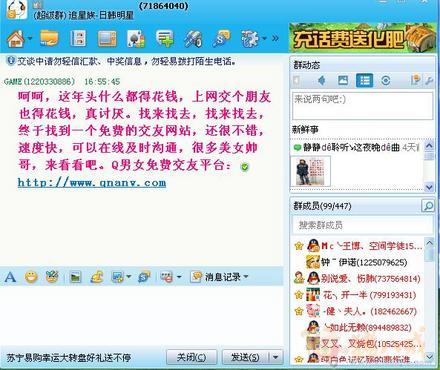Click the circular target icon in group dynamics
The height and width of the screenshot is (370, 440).
tap(386, 80)
